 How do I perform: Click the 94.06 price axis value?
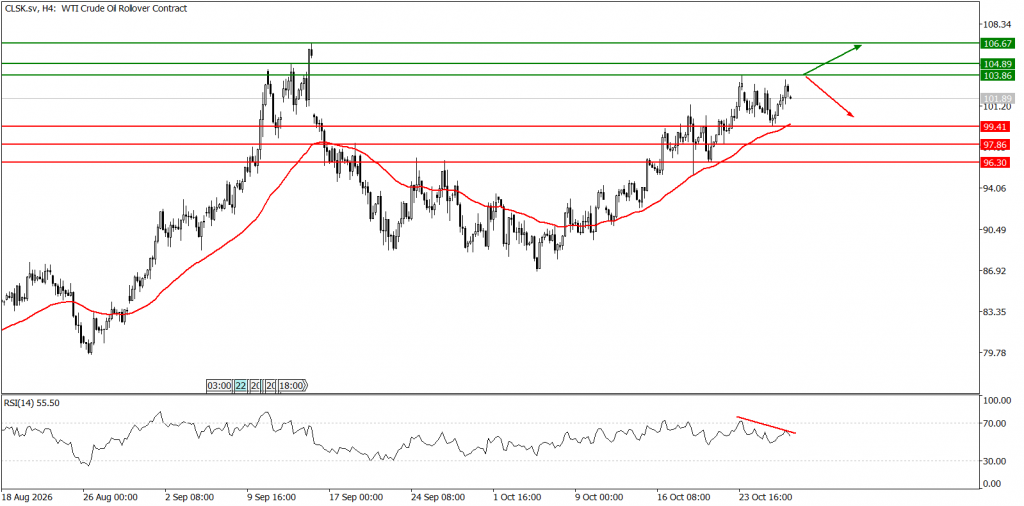[x=996, y=189]
